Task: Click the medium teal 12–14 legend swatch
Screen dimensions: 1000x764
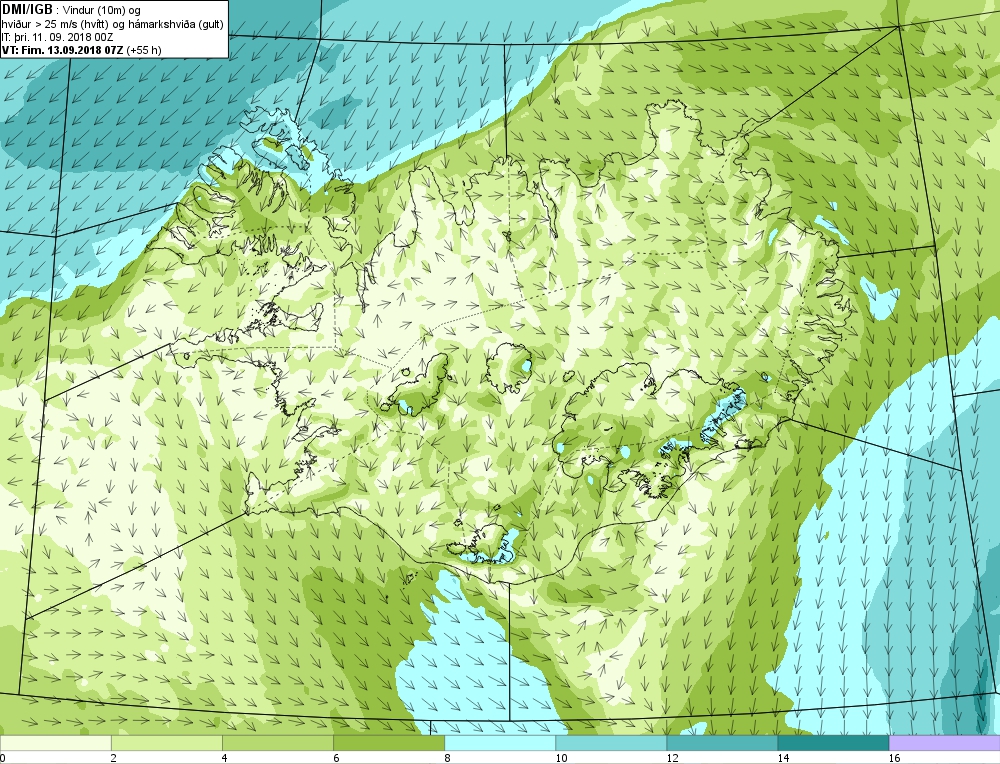Action: coord(722,743)
